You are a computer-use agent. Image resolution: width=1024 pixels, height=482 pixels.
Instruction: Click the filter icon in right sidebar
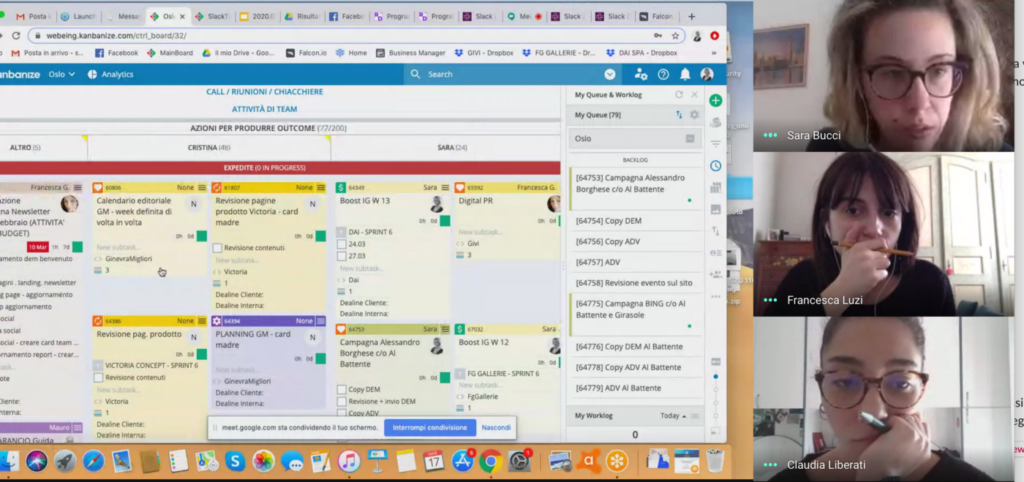(x=715, y=144)
